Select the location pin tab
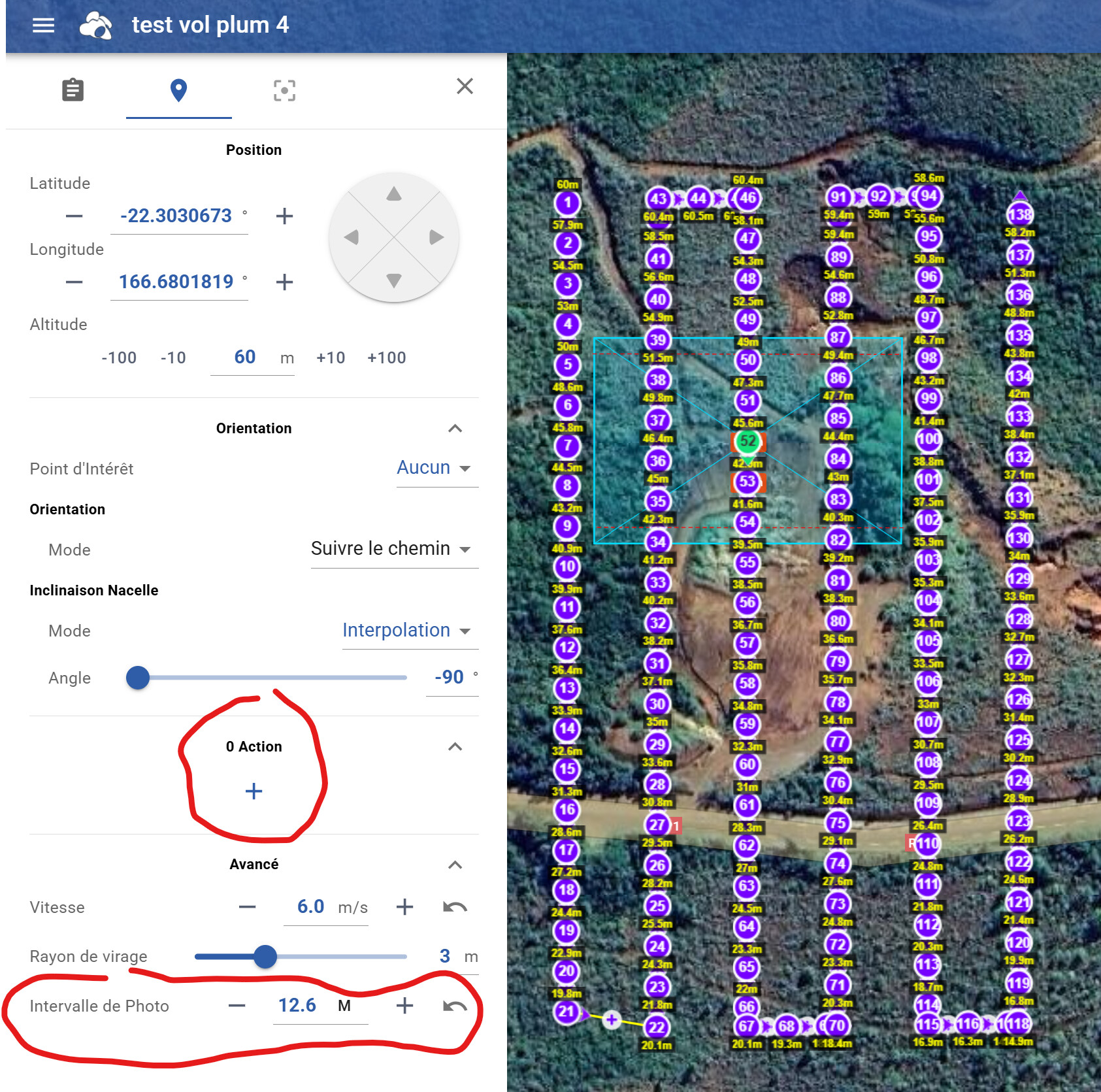The height and width of the screenshot is (1092, 1101). coord(178,90)
